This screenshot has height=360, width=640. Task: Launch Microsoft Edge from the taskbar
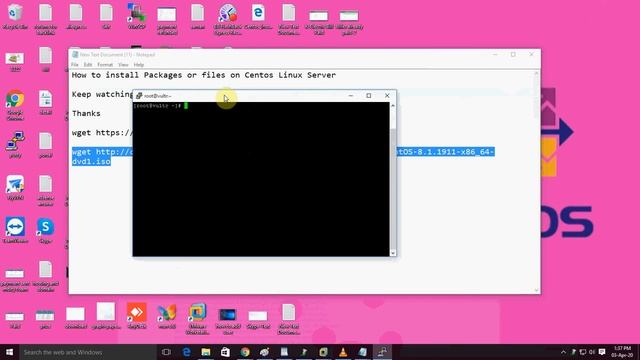[186, 352]
